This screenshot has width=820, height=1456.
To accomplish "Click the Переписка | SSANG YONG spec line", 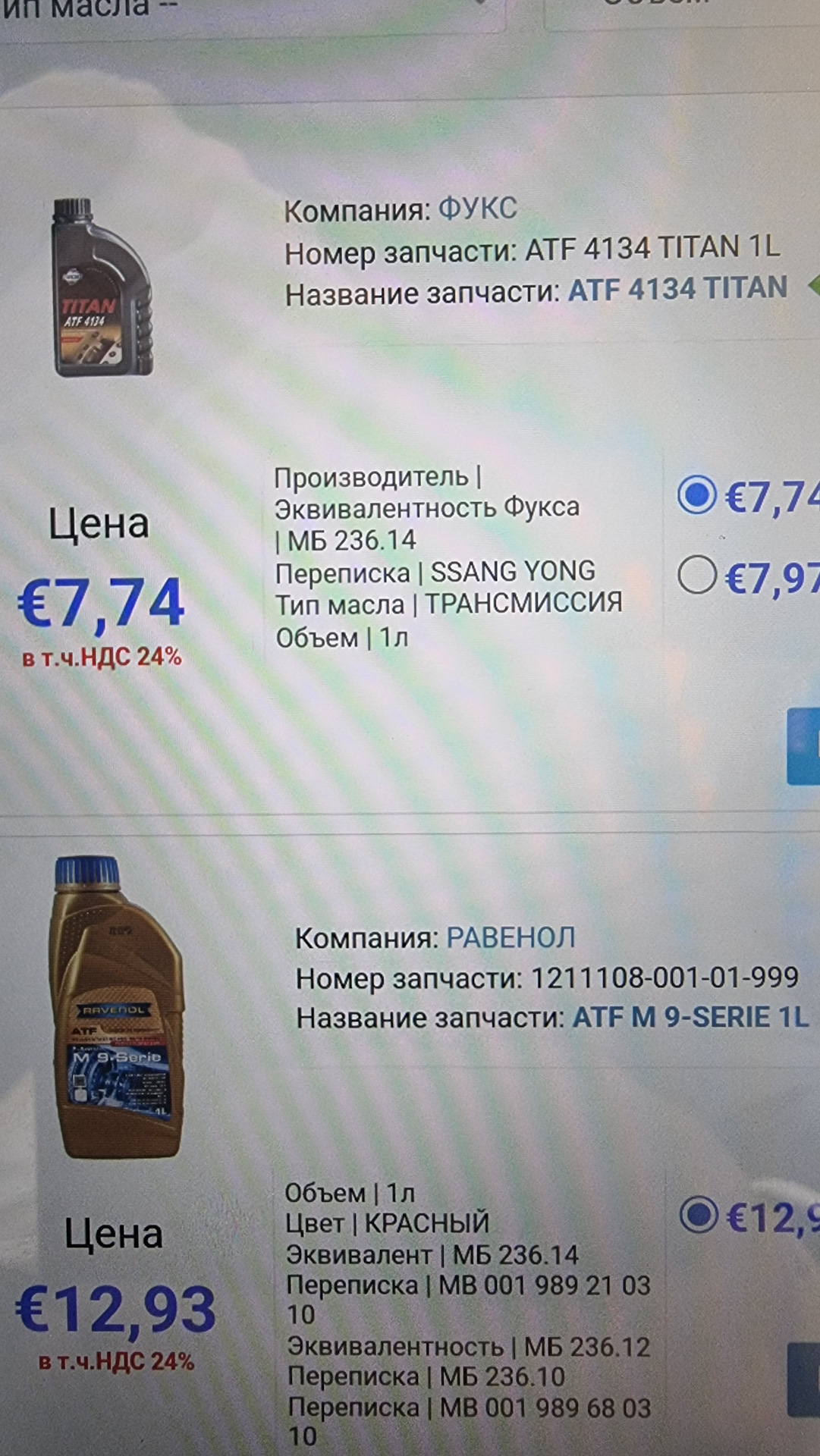I will tap(435, 573).
